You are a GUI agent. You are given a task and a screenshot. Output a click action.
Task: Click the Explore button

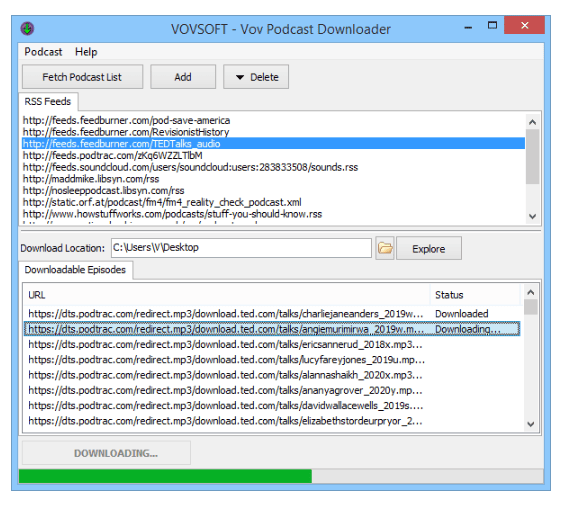[429, 248]
